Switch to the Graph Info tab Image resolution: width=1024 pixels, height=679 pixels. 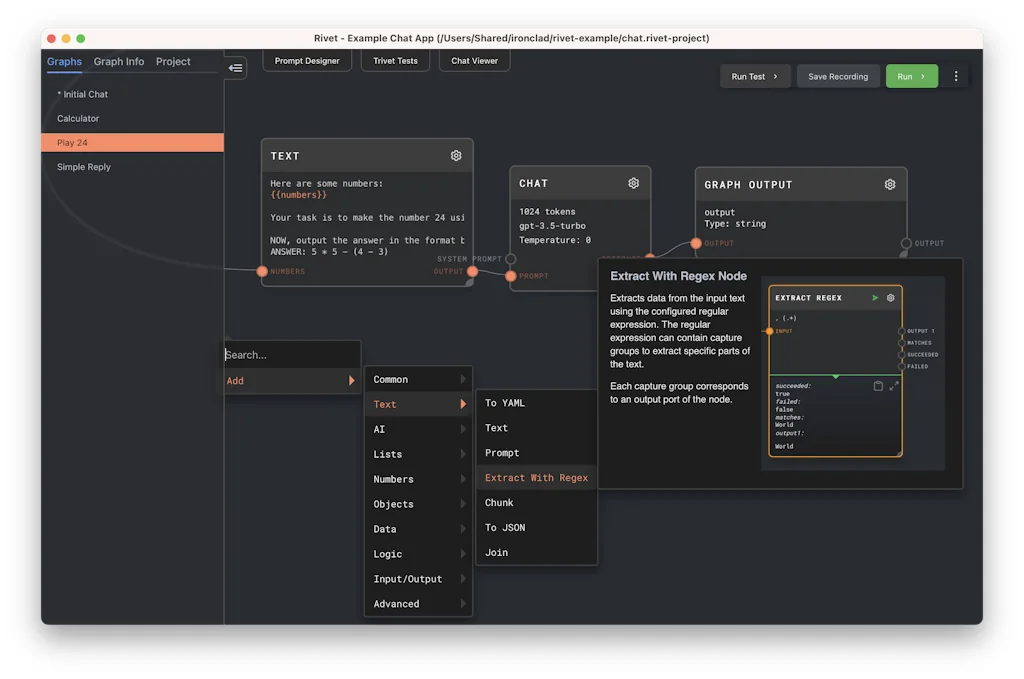point(118,61)
